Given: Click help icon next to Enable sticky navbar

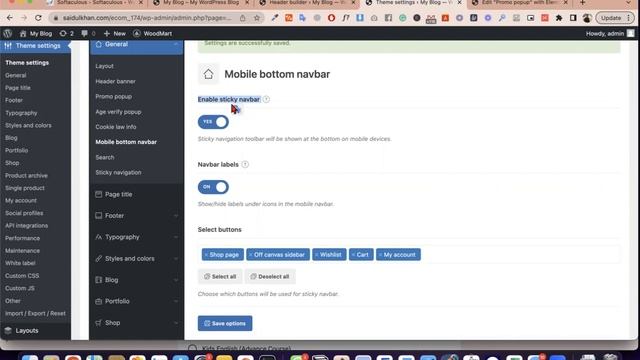Looking at the screenshot, I should click(266, 99).
